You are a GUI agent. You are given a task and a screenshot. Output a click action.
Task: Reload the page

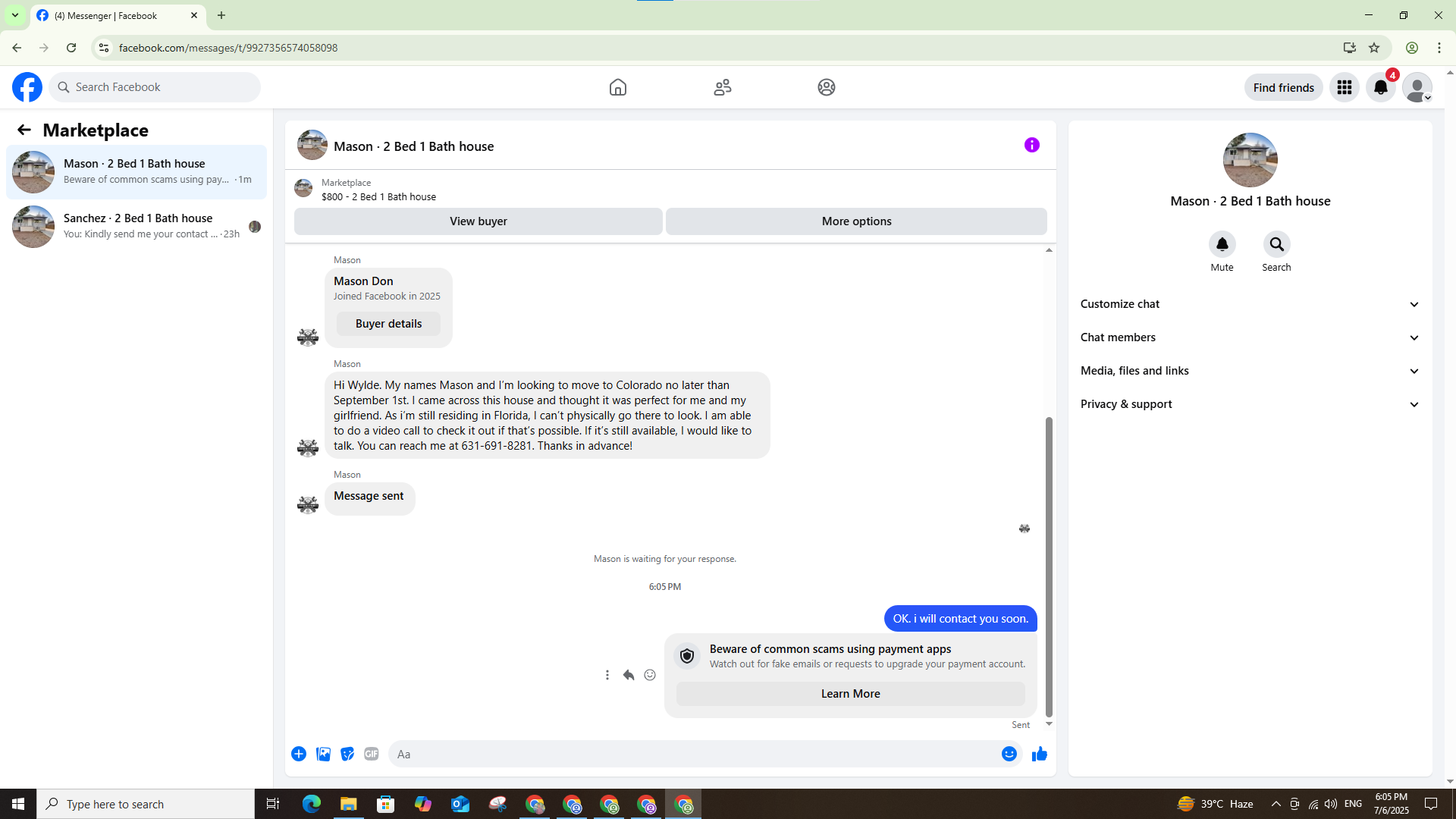71,48
